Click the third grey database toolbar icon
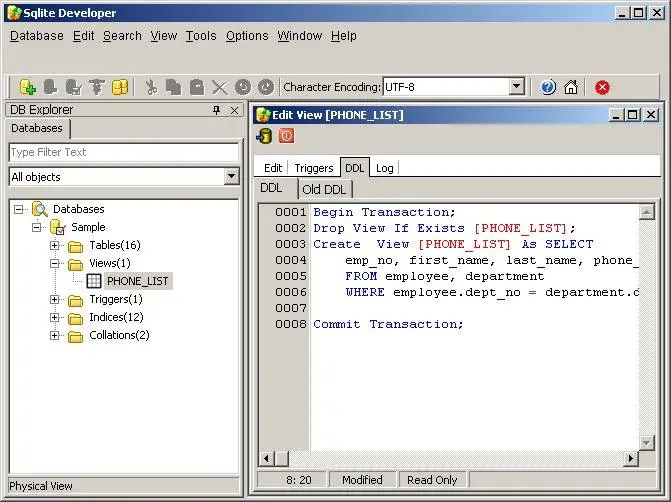This screenshot has width=671, height=502. 74,87
